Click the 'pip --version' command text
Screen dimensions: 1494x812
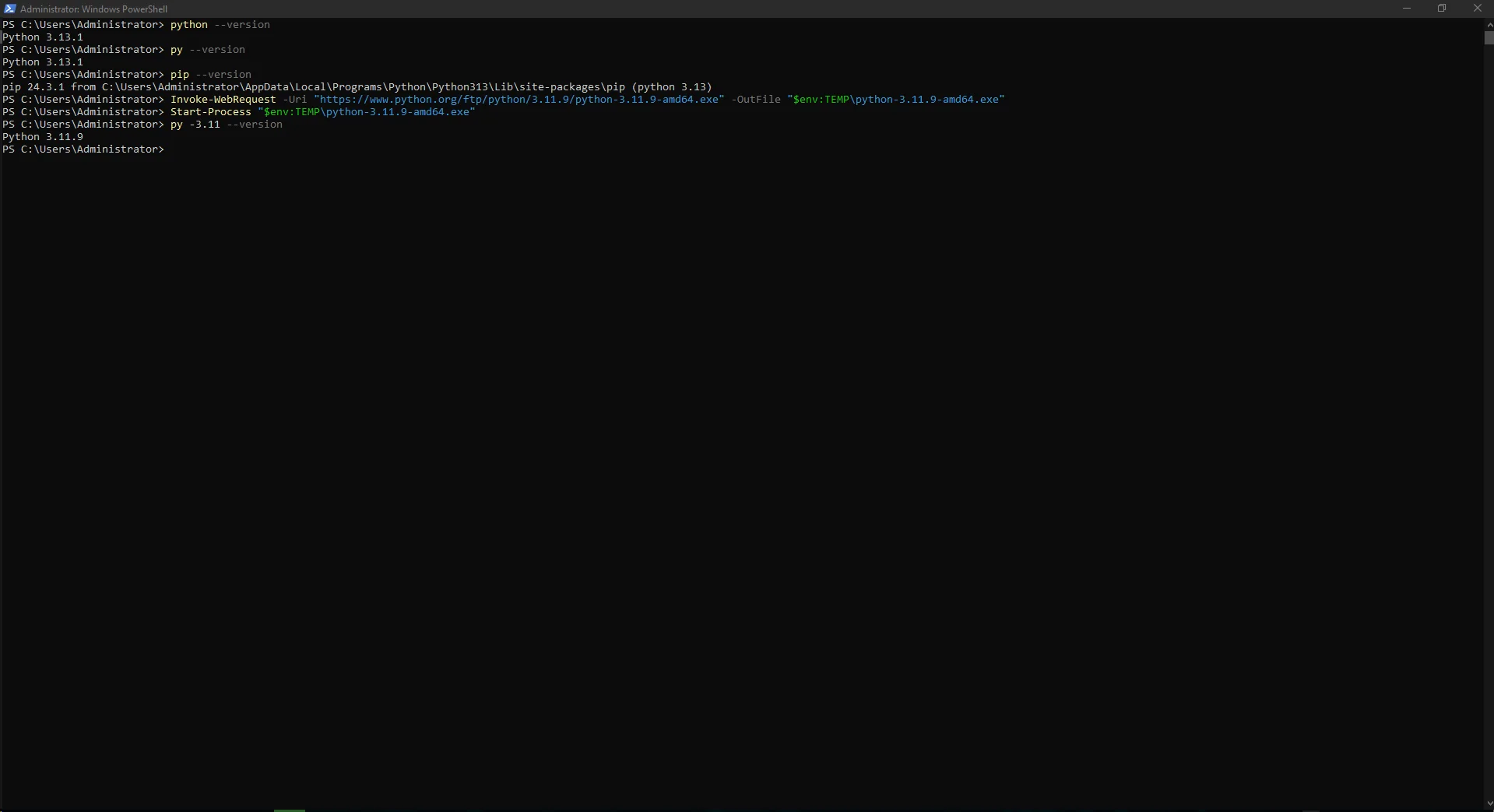pos(211,75)
